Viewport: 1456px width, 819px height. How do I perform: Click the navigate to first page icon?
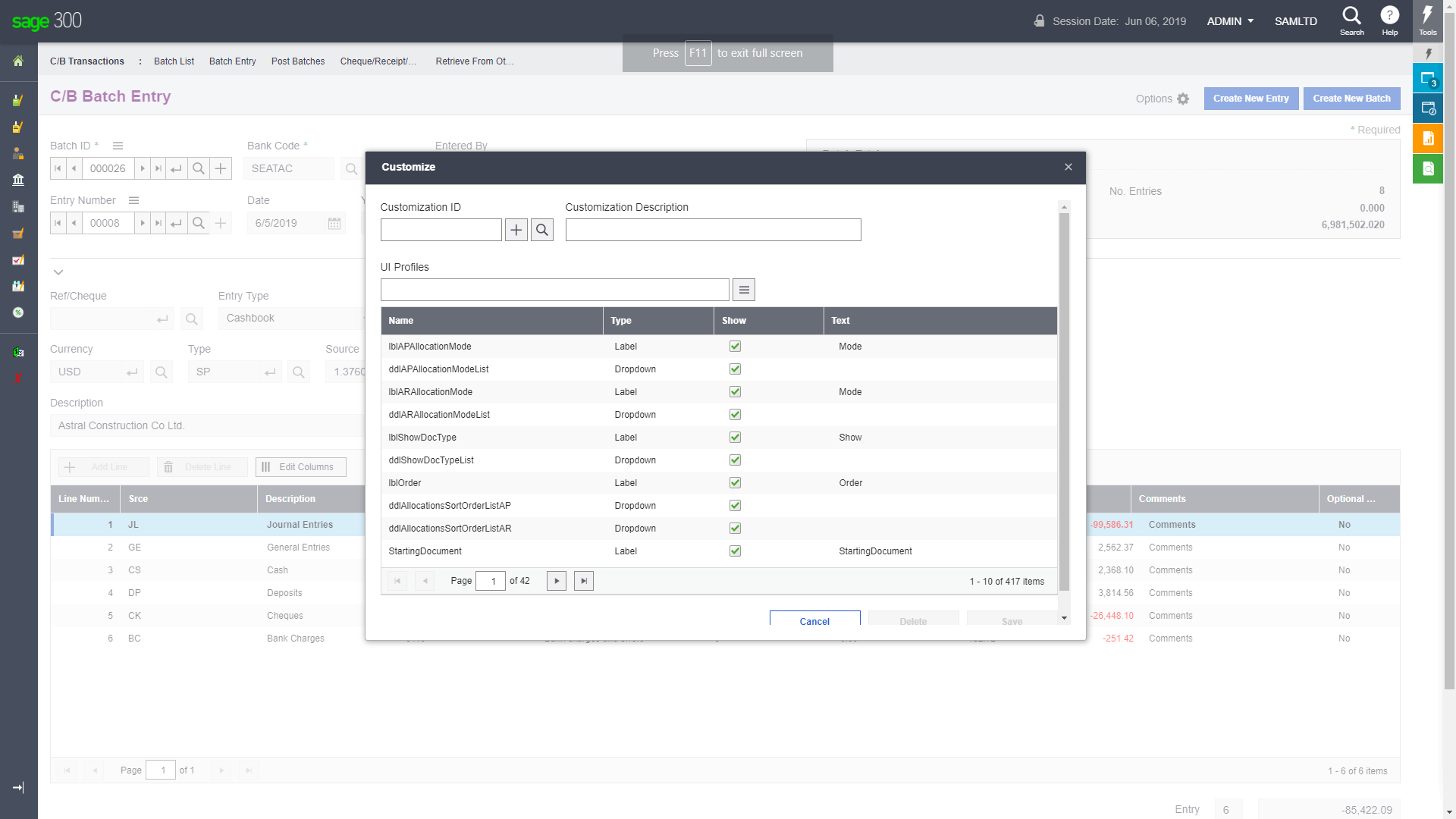[x=398, y=580]
